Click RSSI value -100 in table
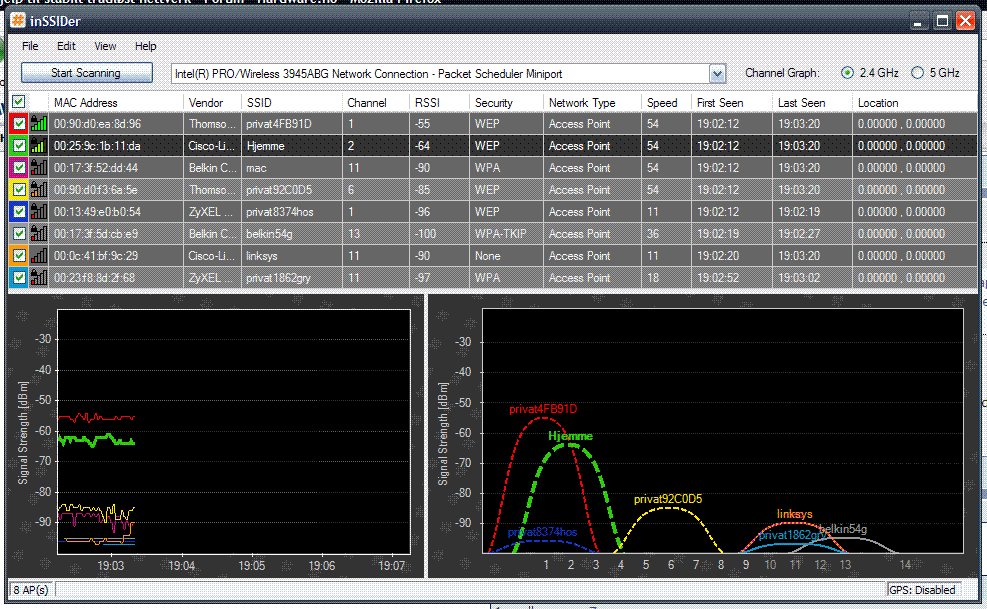 click(x=425, y=234)
